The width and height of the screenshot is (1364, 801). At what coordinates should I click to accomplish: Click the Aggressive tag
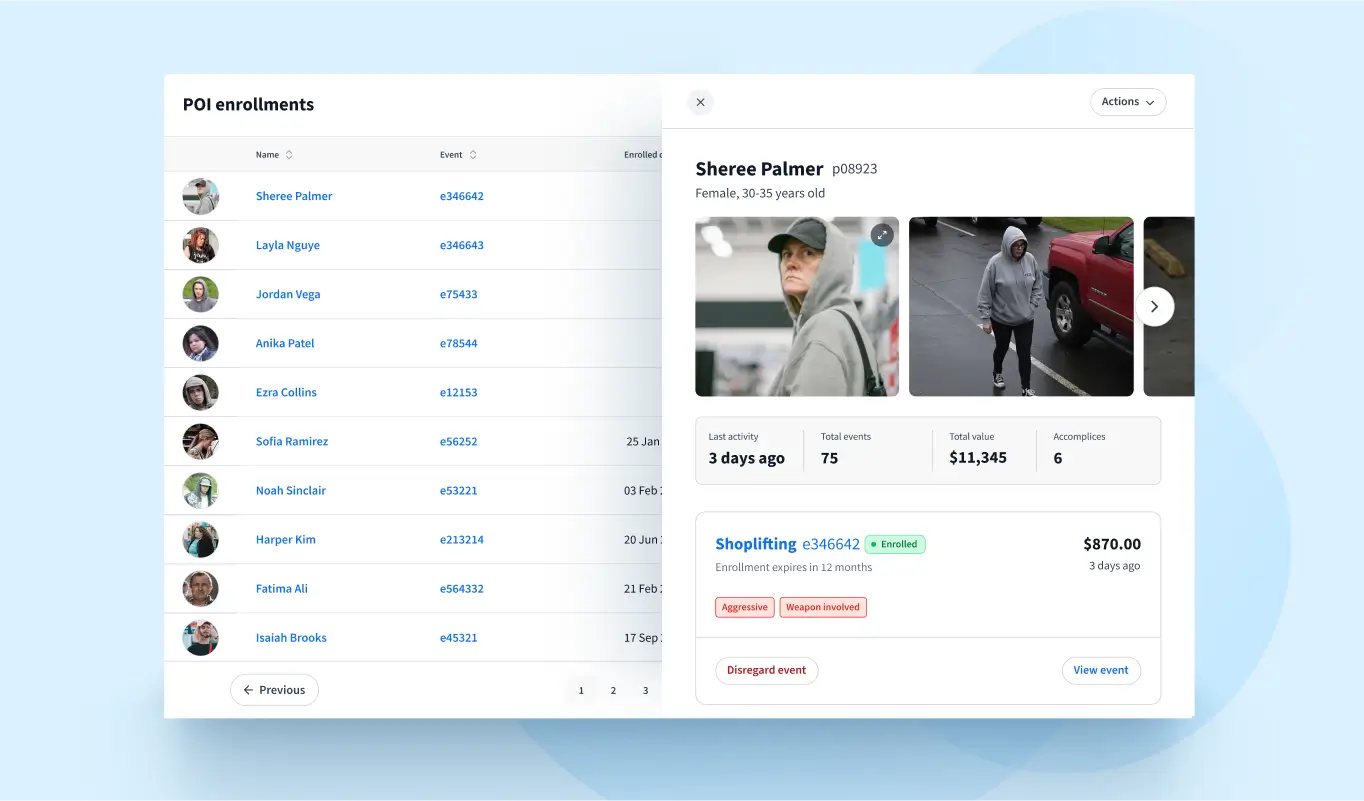click(x=745, y=607)
